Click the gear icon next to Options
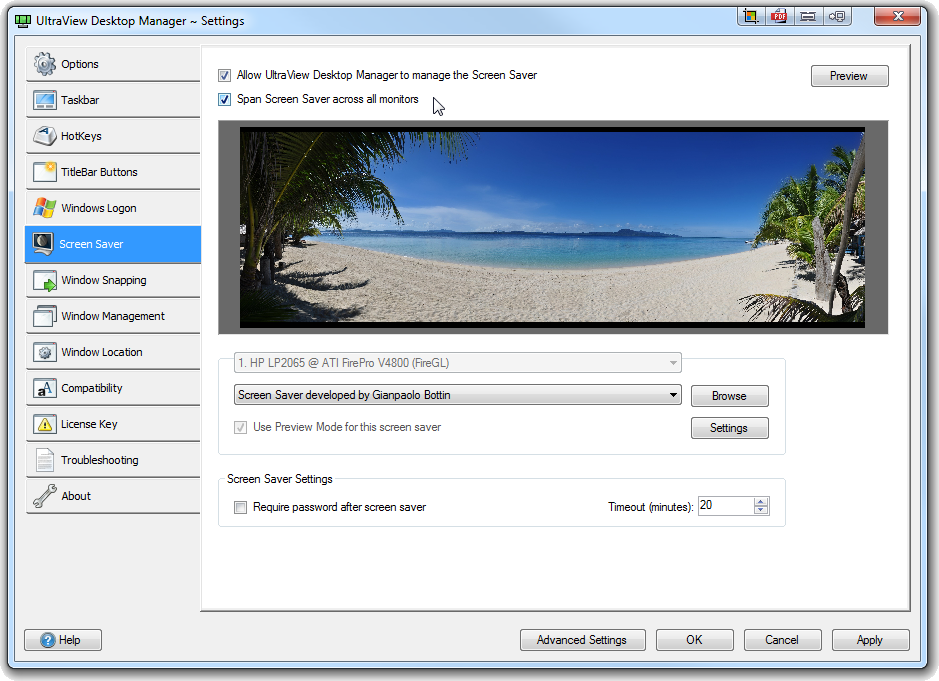The image size is (939, 681). [x=45, y=64]
